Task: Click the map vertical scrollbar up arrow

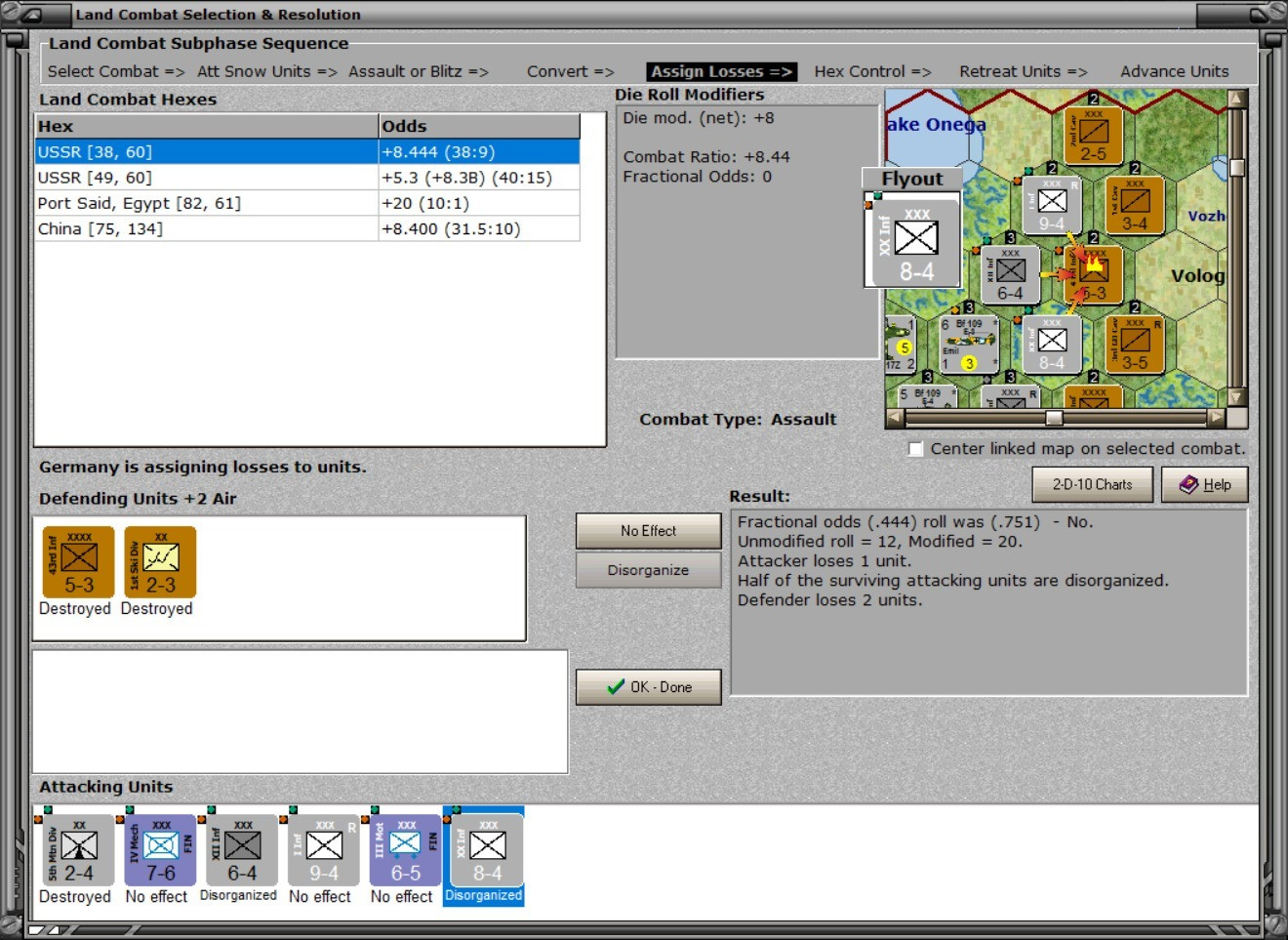Action: point(1237,99)
